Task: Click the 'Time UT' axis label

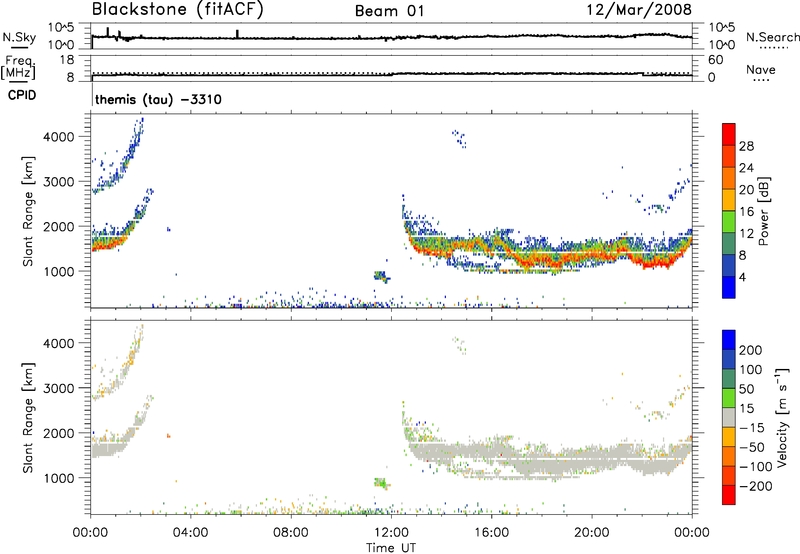Action: (391, 547)
